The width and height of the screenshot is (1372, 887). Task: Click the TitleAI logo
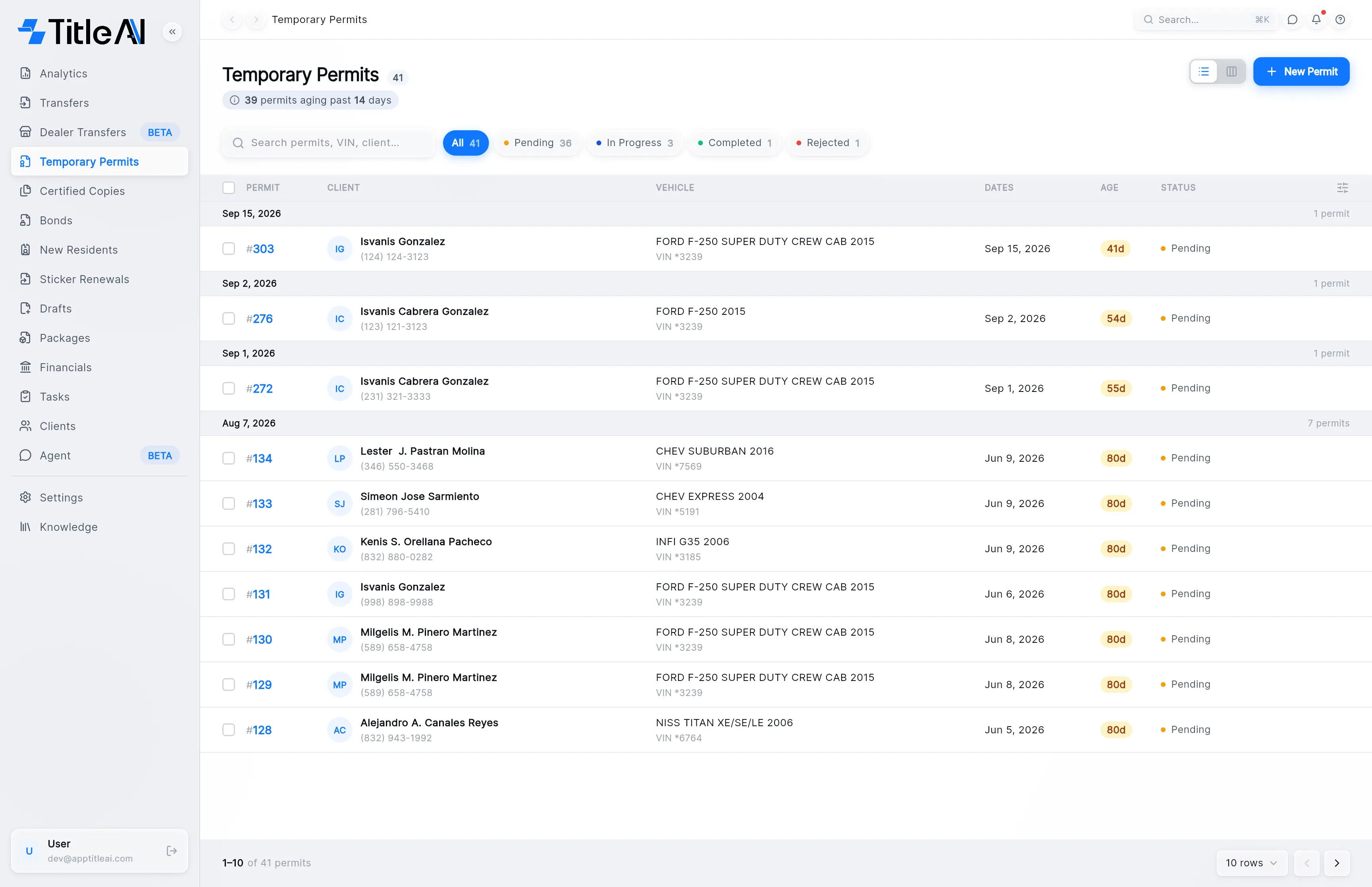pyautogui.click(x=82, y=32)
